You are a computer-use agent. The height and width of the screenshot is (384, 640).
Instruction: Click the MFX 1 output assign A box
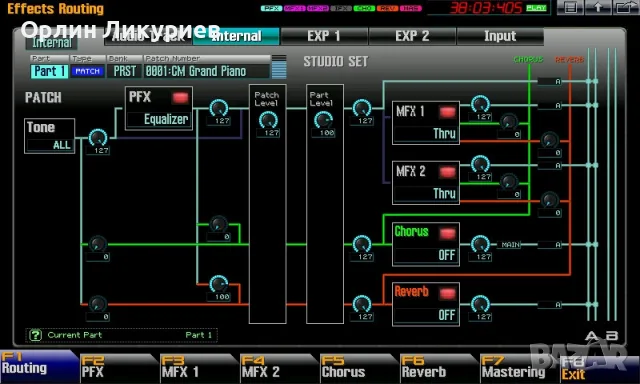[x=550, y=106]
